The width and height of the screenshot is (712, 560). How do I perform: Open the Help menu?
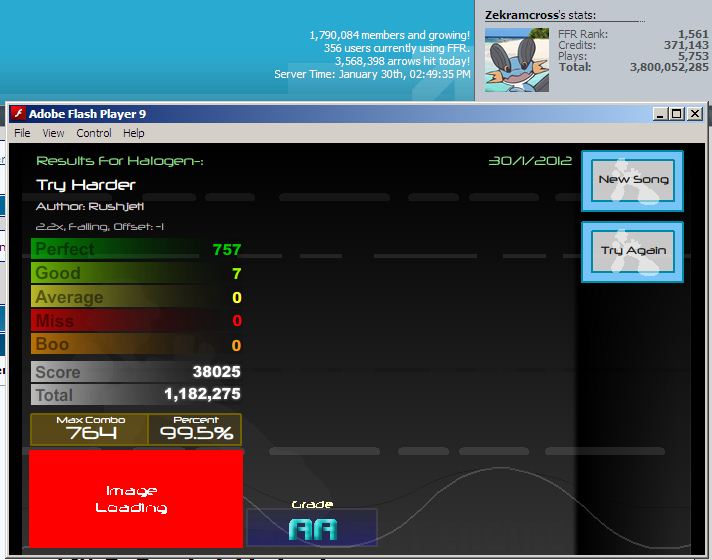coord(134,133)
